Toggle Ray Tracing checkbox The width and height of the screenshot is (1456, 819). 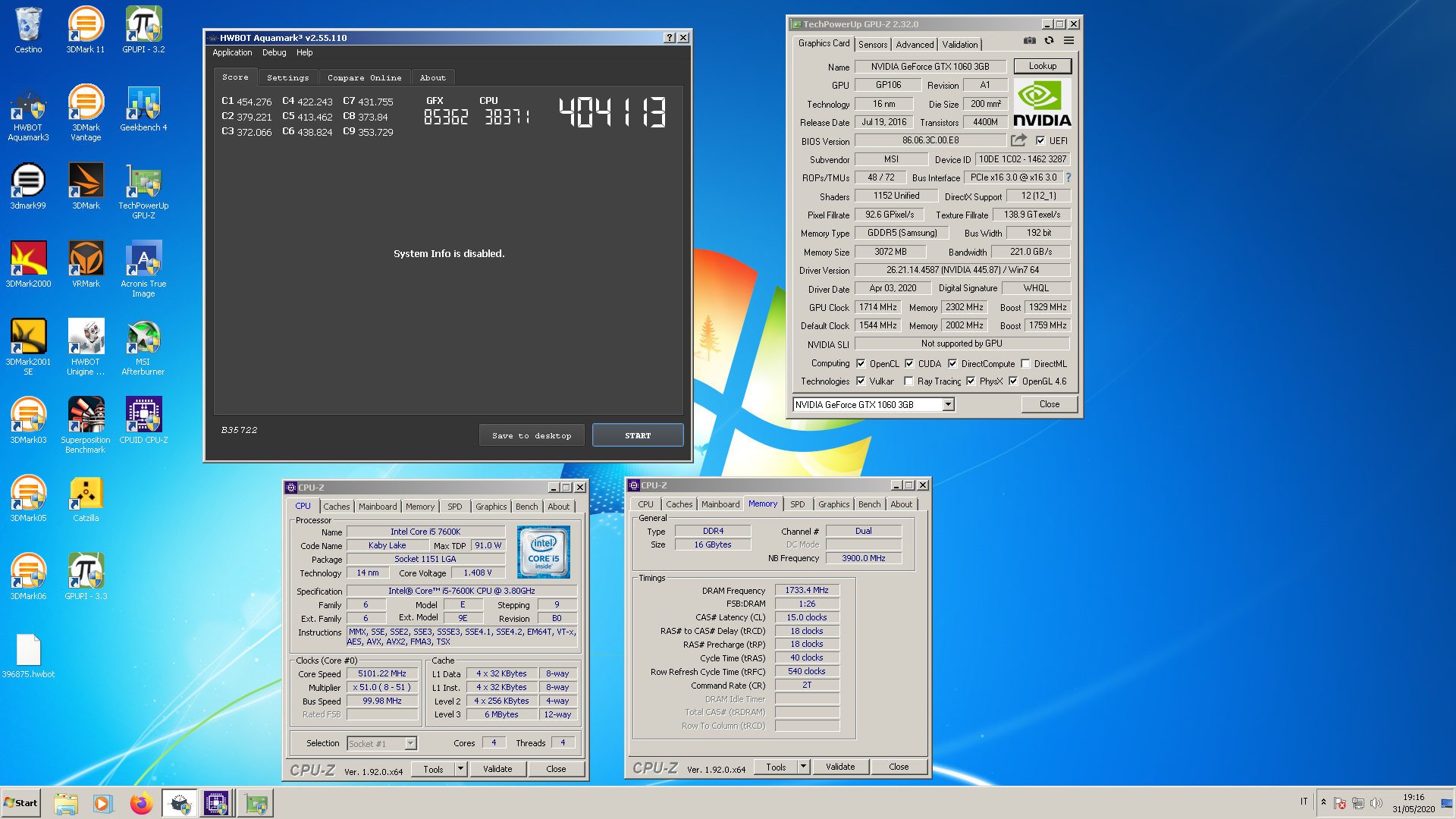pyautogui.click(x=908, y=381)
